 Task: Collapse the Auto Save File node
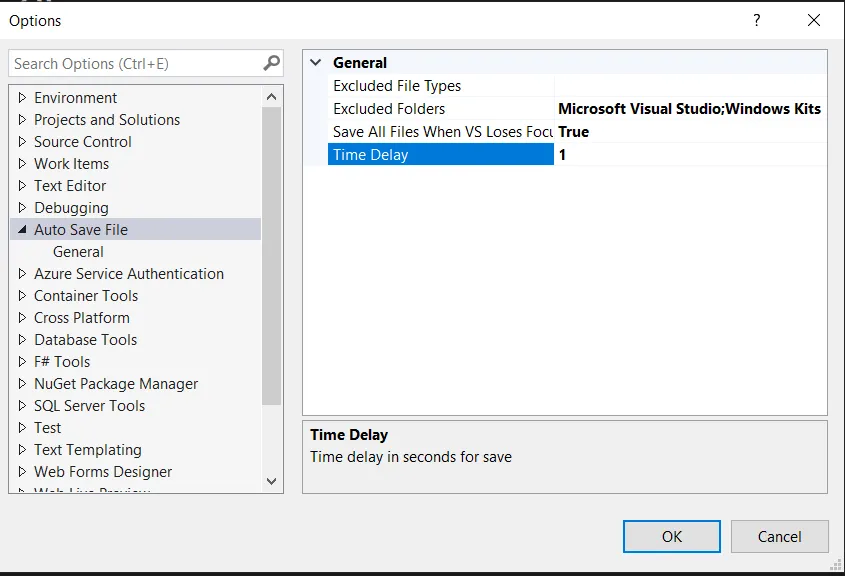[x=22, y=230]
